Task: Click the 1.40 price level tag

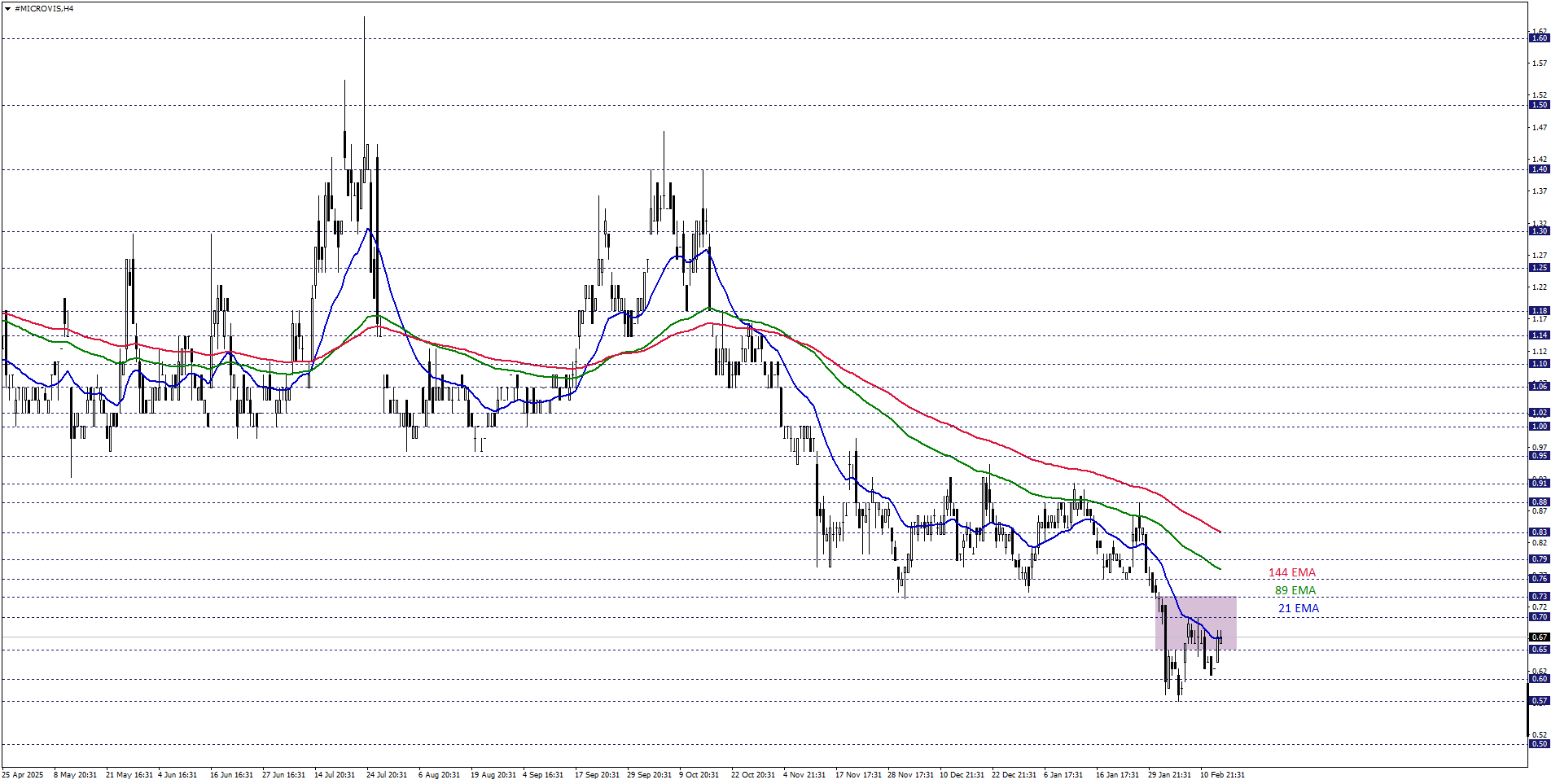Action: pos(1539,169)
